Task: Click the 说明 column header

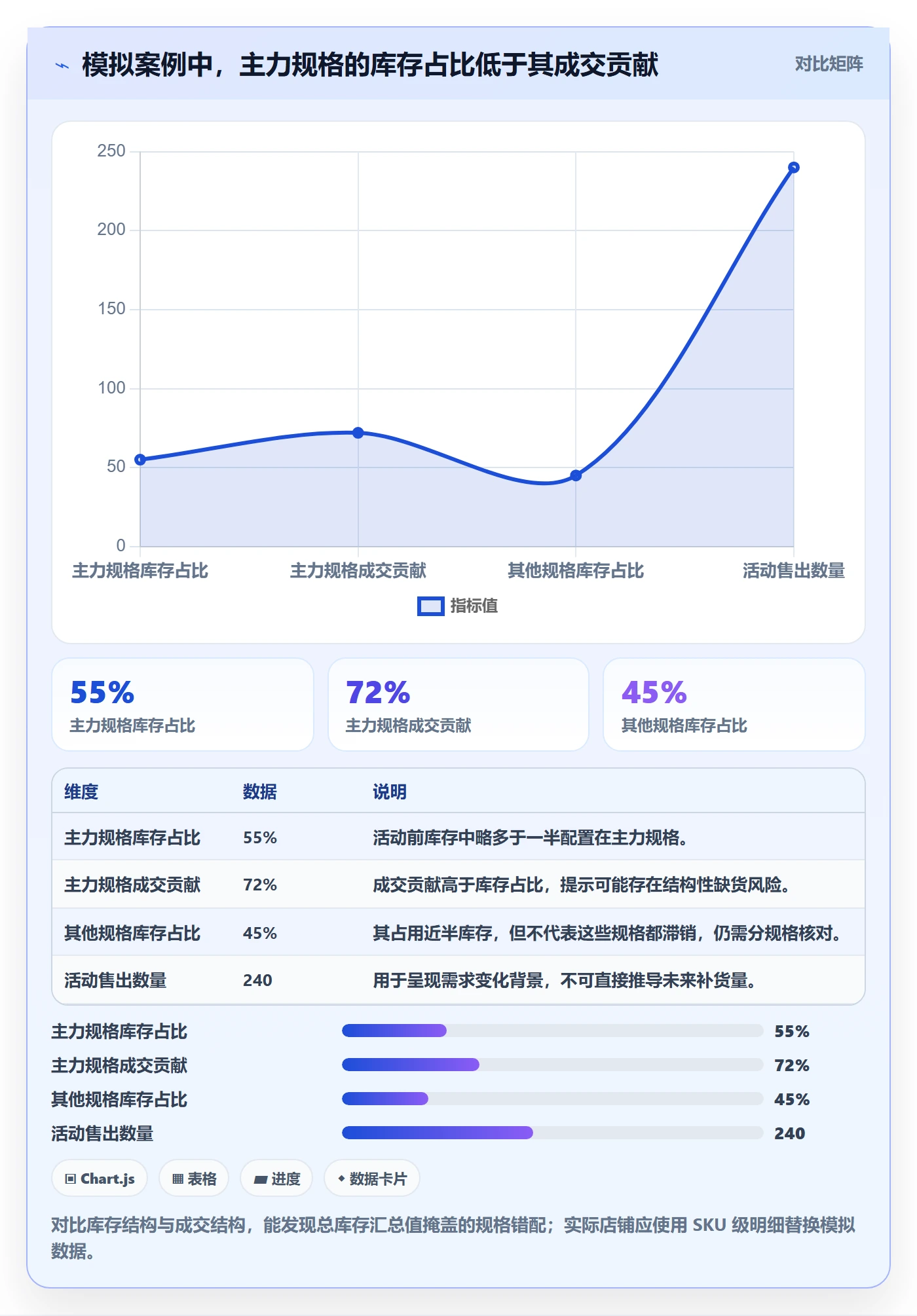Action: tap(390, 792)
